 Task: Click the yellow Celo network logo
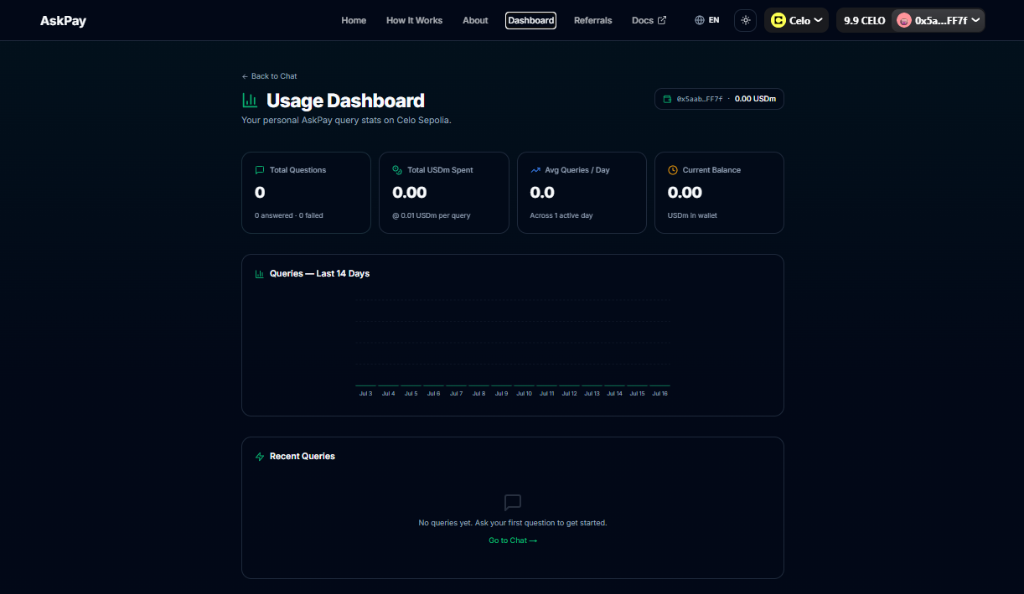click(778, 20)
